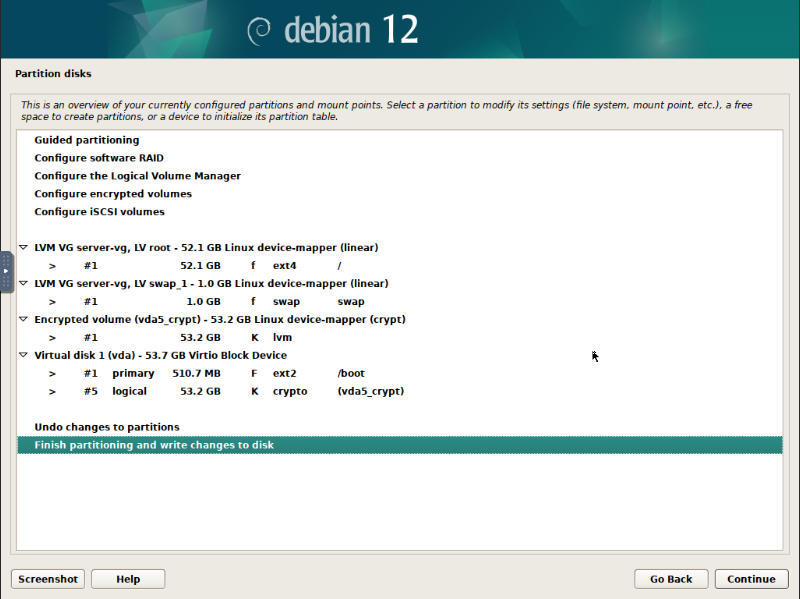Viewport: 800px width, 599px height.
Task: Select Configure software RAID
Action: pyautogui.click(x=400, y=158)
